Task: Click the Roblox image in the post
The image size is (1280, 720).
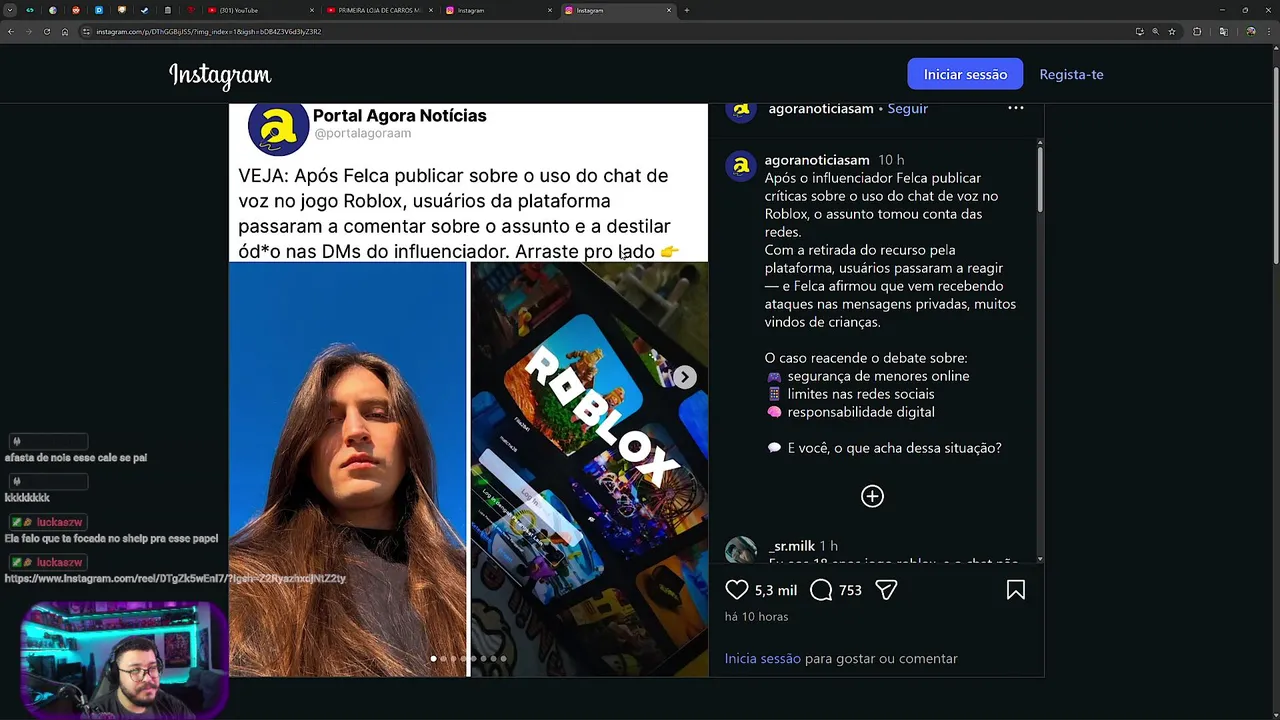Action: (589, 469)
